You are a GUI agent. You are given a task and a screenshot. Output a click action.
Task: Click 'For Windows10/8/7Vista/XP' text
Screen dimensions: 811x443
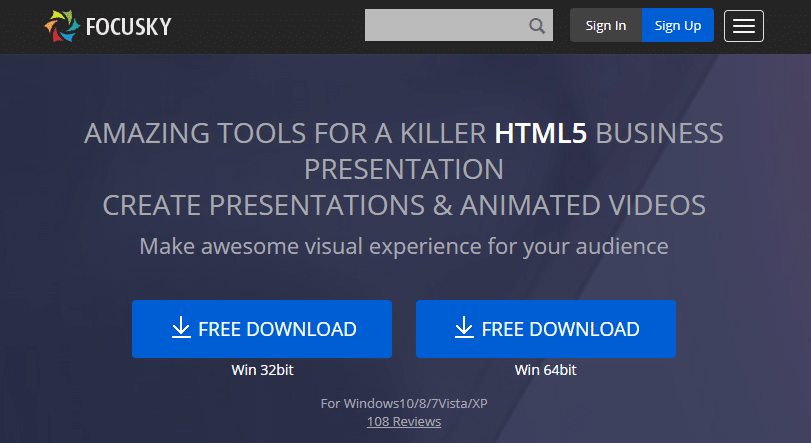point(404,403)
